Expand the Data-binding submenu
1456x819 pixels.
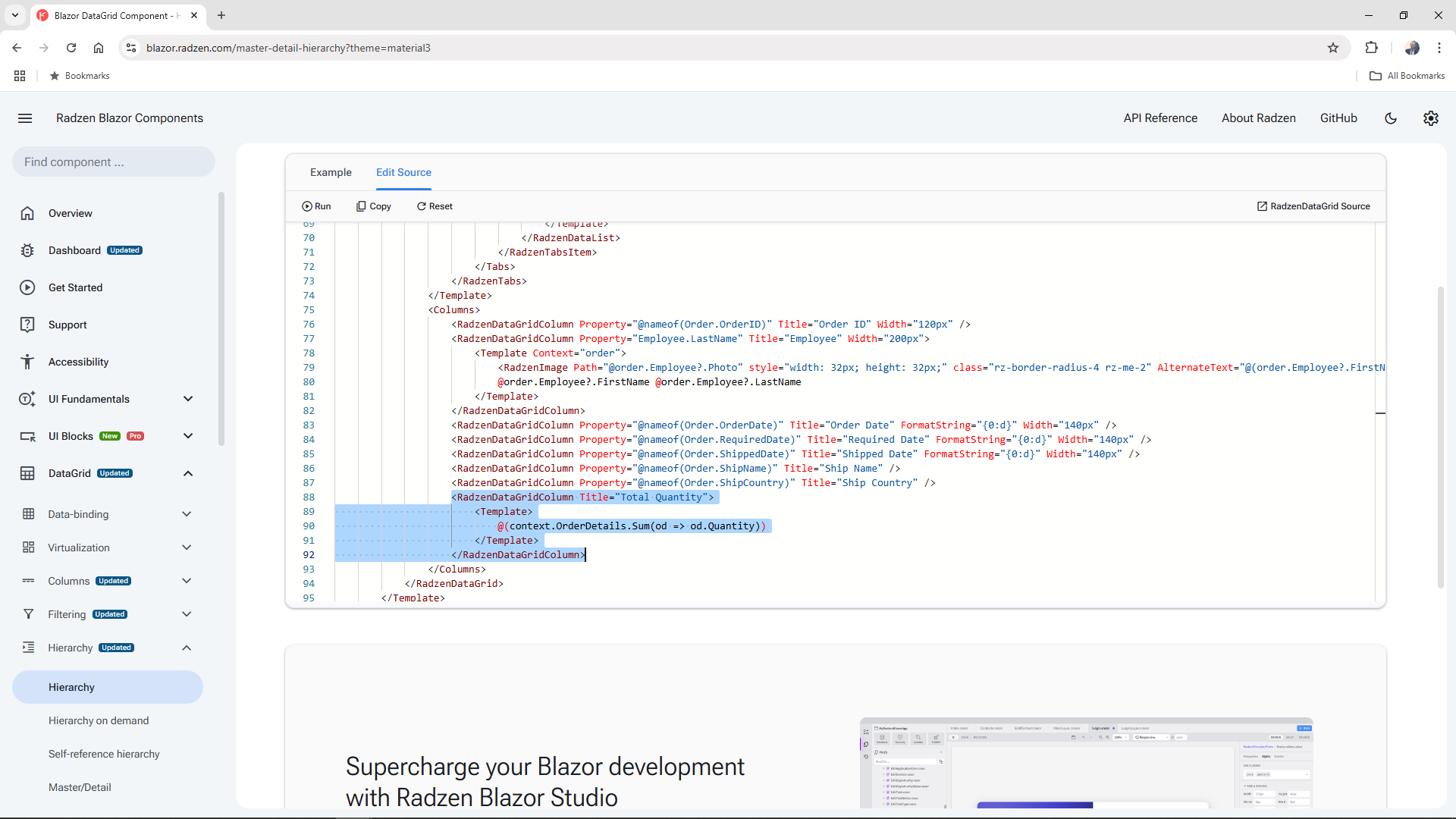(187, 514)
